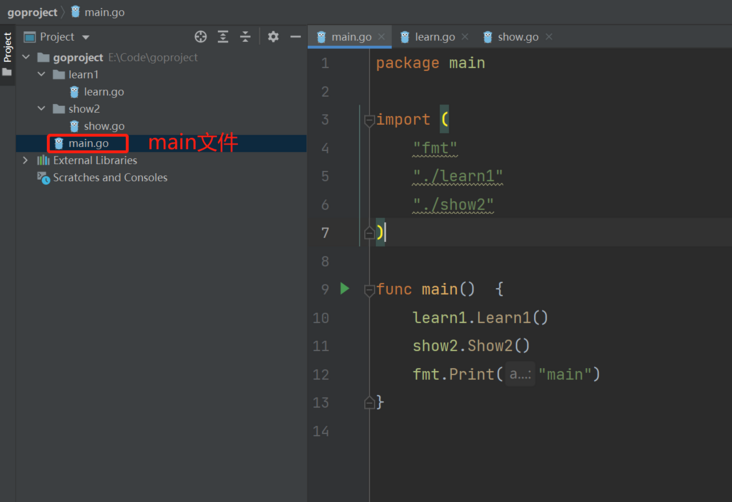The image size is (732, 502).
Task: Run main function via green gutter arrow
Action: [x=344, y=289]
